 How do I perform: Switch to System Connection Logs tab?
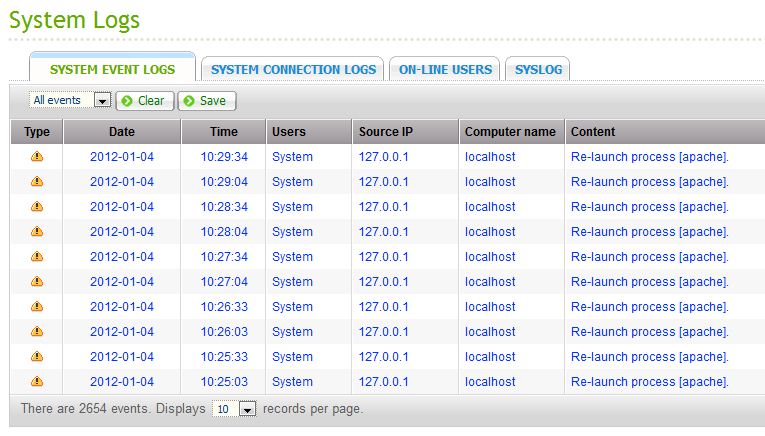click(x=293, y=70)
